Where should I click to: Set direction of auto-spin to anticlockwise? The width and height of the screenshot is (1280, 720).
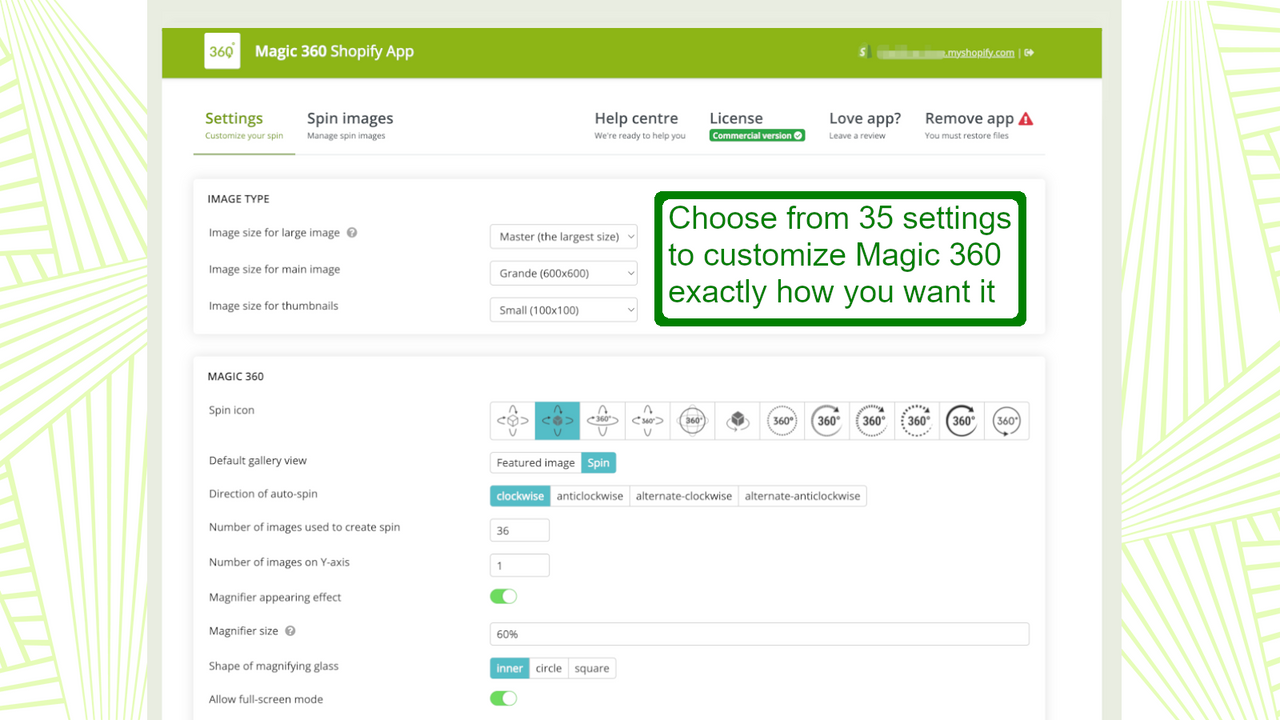tap(589, 496)
